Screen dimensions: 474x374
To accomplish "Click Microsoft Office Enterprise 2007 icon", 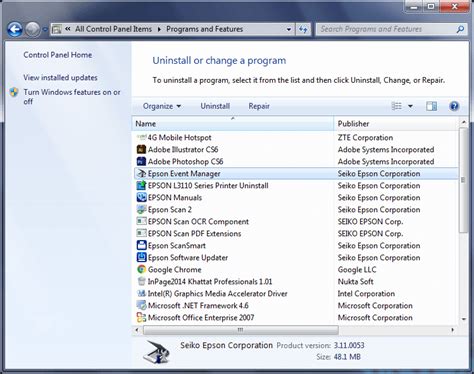I will point(141,317).
